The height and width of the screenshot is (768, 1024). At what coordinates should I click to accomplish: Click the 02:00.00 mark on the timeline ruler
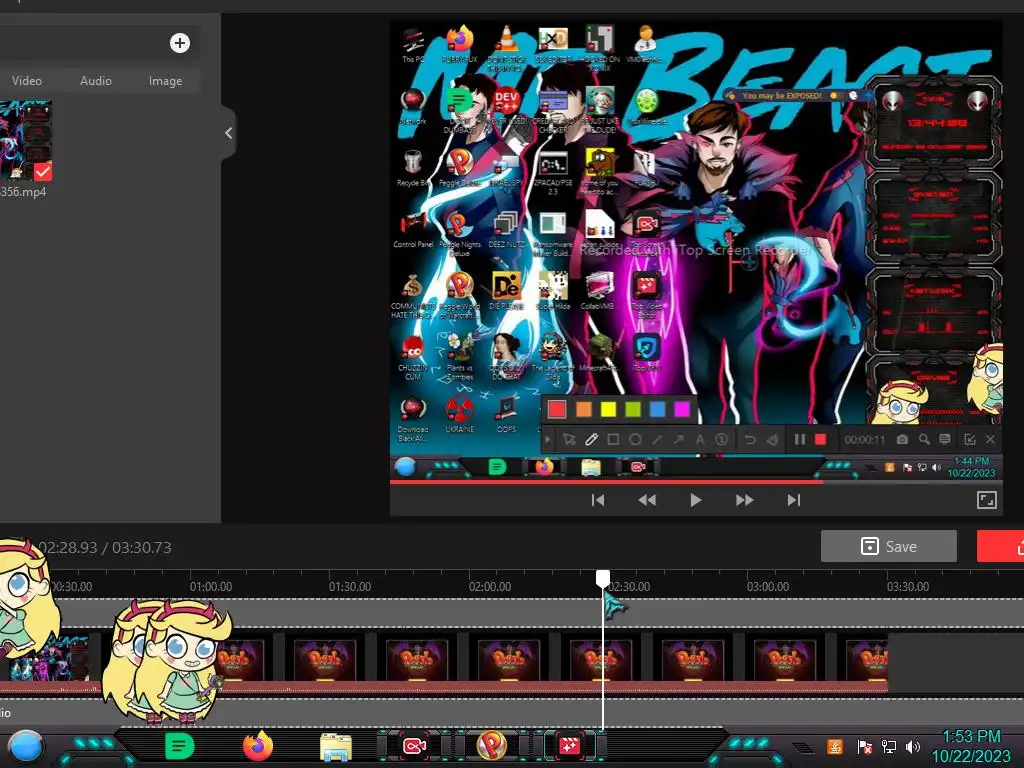[490, 586]
